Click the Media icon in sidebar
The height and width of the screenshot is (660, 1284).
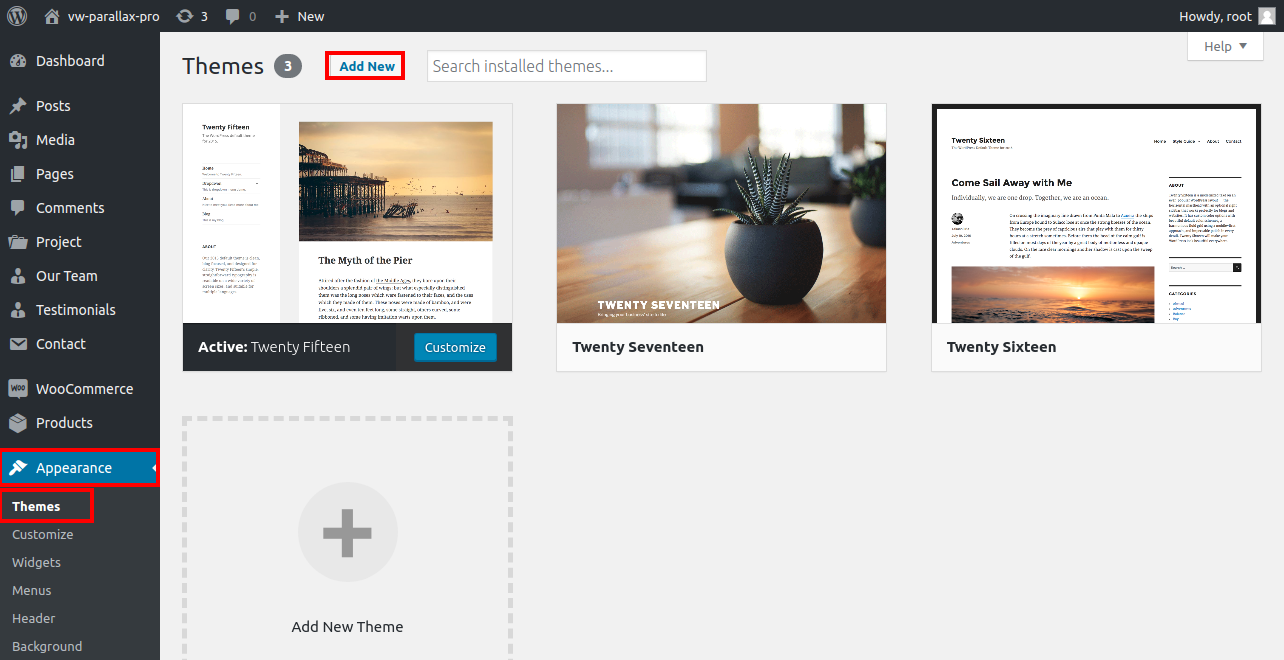pyautogui.click(x=18, y=140)
